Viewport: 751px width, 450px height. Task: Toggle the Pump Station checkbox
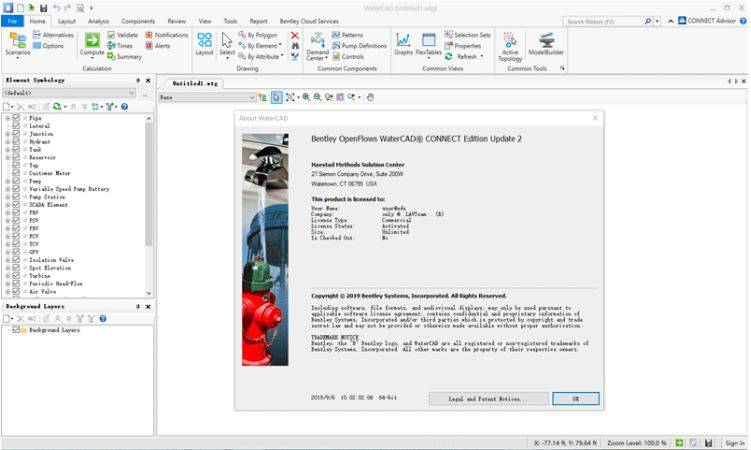(16, 197)
